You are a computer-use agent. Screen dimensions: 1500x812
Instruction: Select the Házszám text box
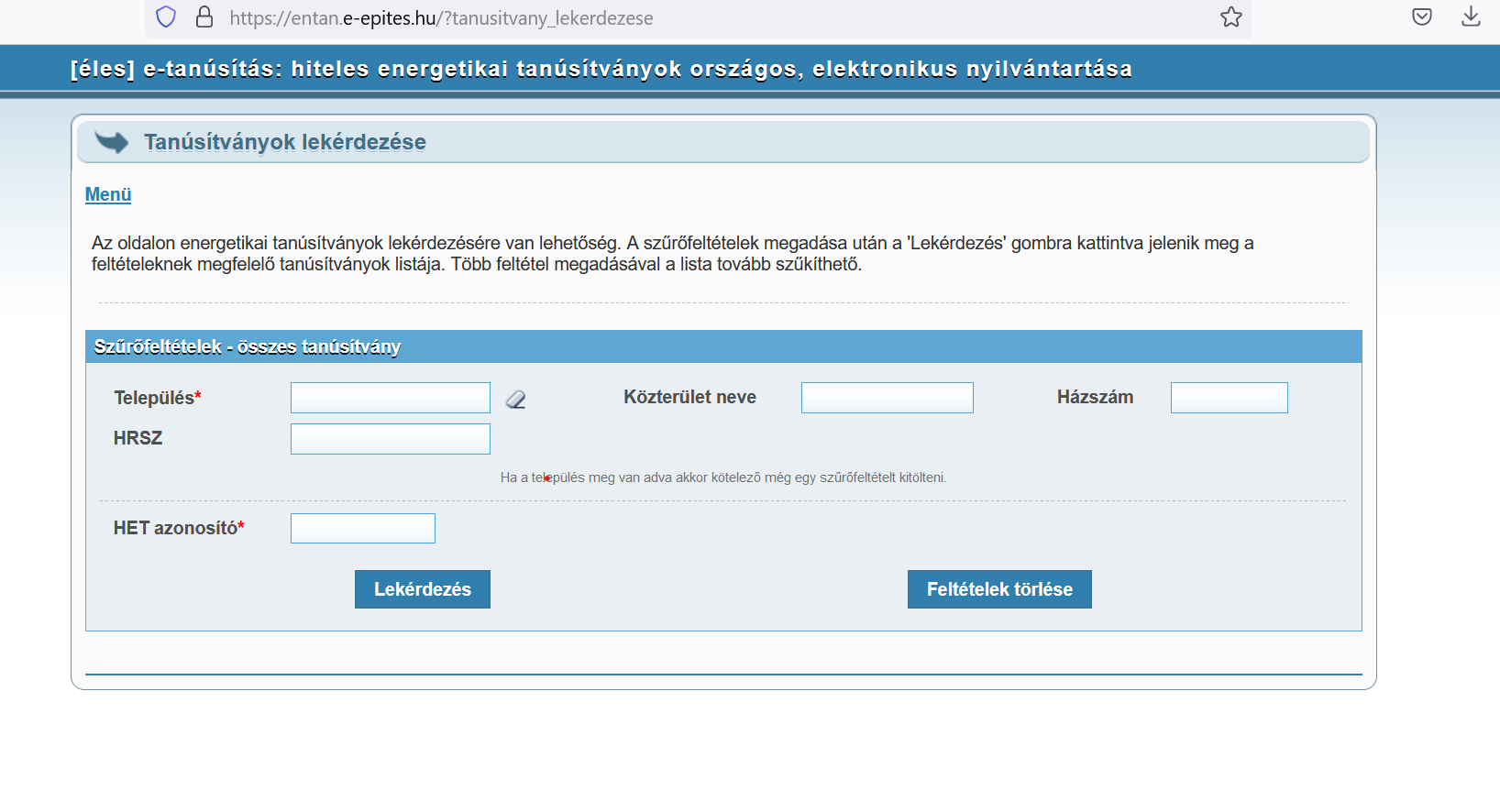(1229, 398)
